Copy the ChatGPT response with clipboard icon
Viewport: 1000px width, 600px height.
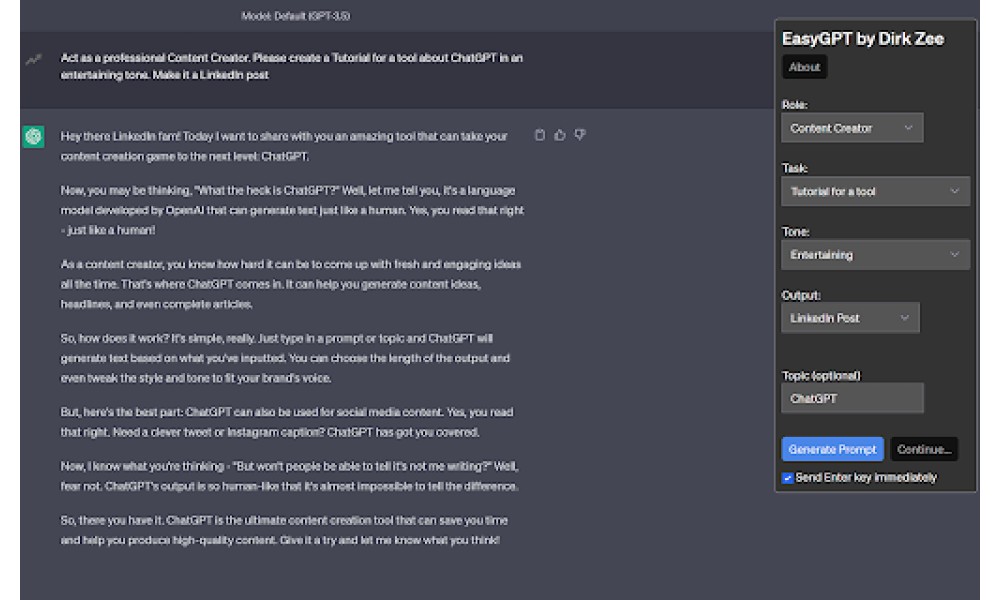tap(540, 135)
